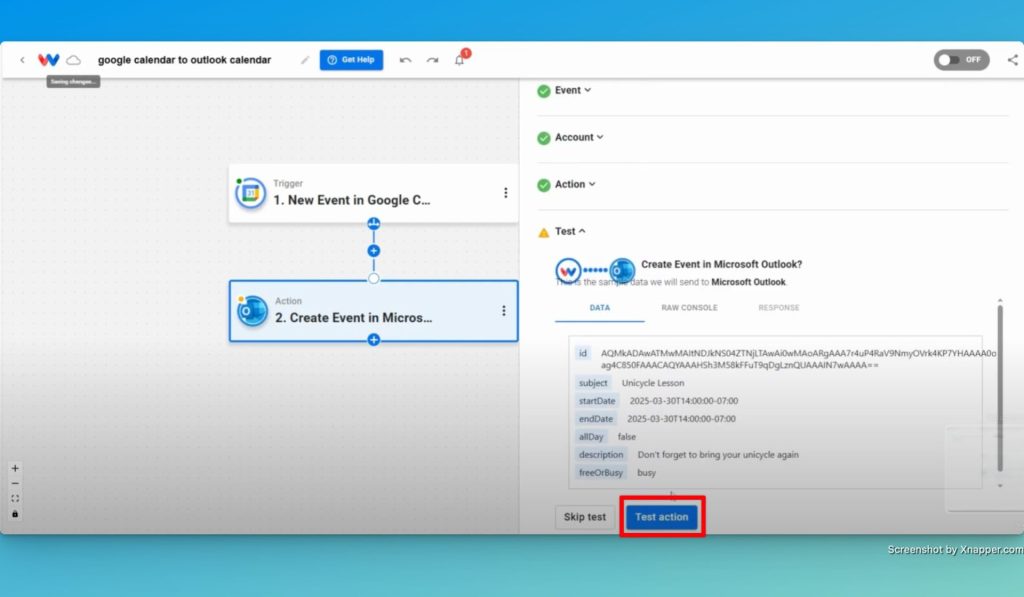Open the notifications bell

(460, 60)
